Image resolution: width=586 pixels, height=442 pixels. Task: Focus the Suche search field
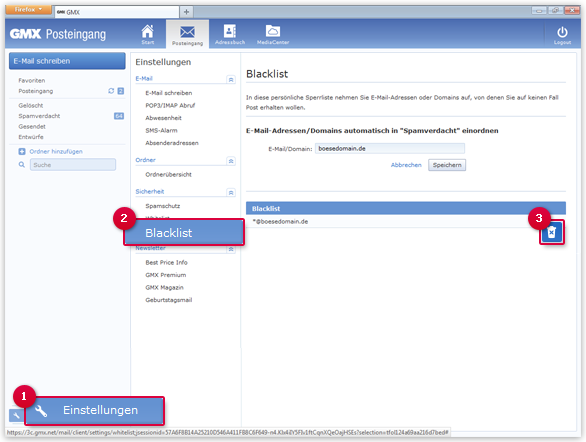point(73,164)
